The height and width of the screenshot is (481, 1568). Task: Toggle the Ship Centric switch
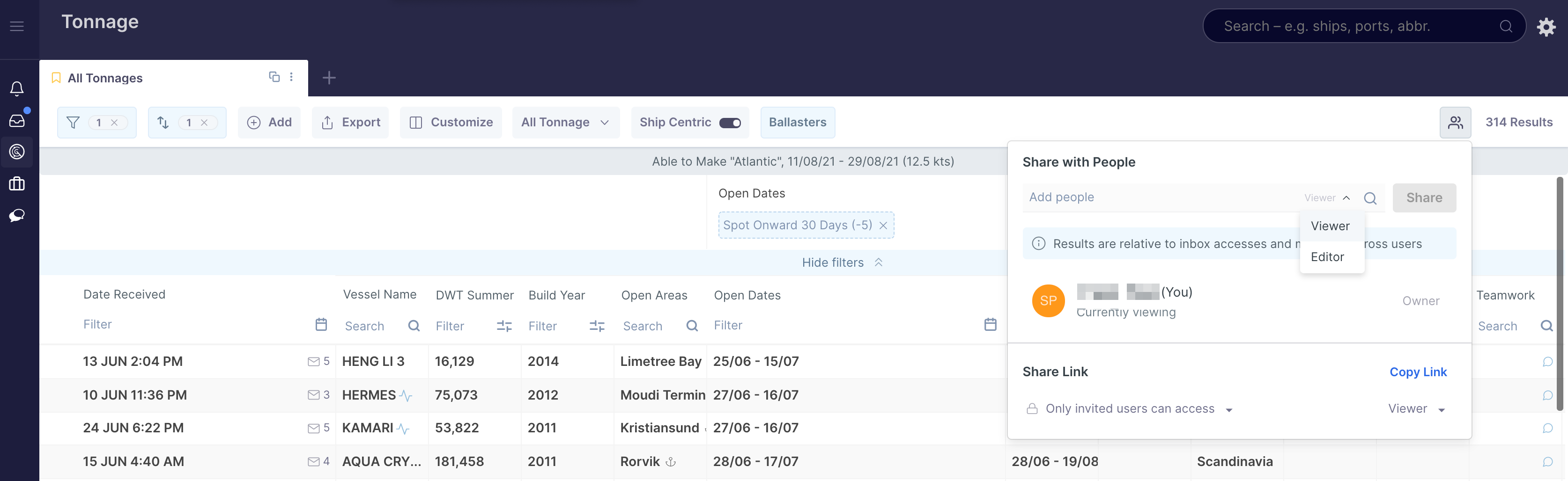point(729,123)
